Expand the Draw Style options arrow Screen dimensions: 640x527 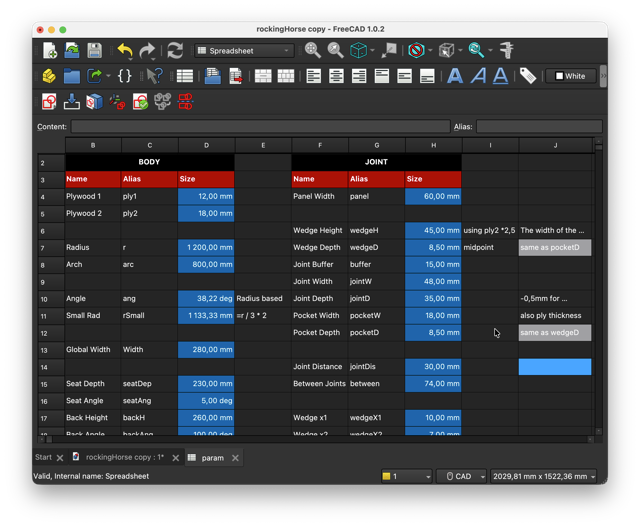click(x=430, y=51)
